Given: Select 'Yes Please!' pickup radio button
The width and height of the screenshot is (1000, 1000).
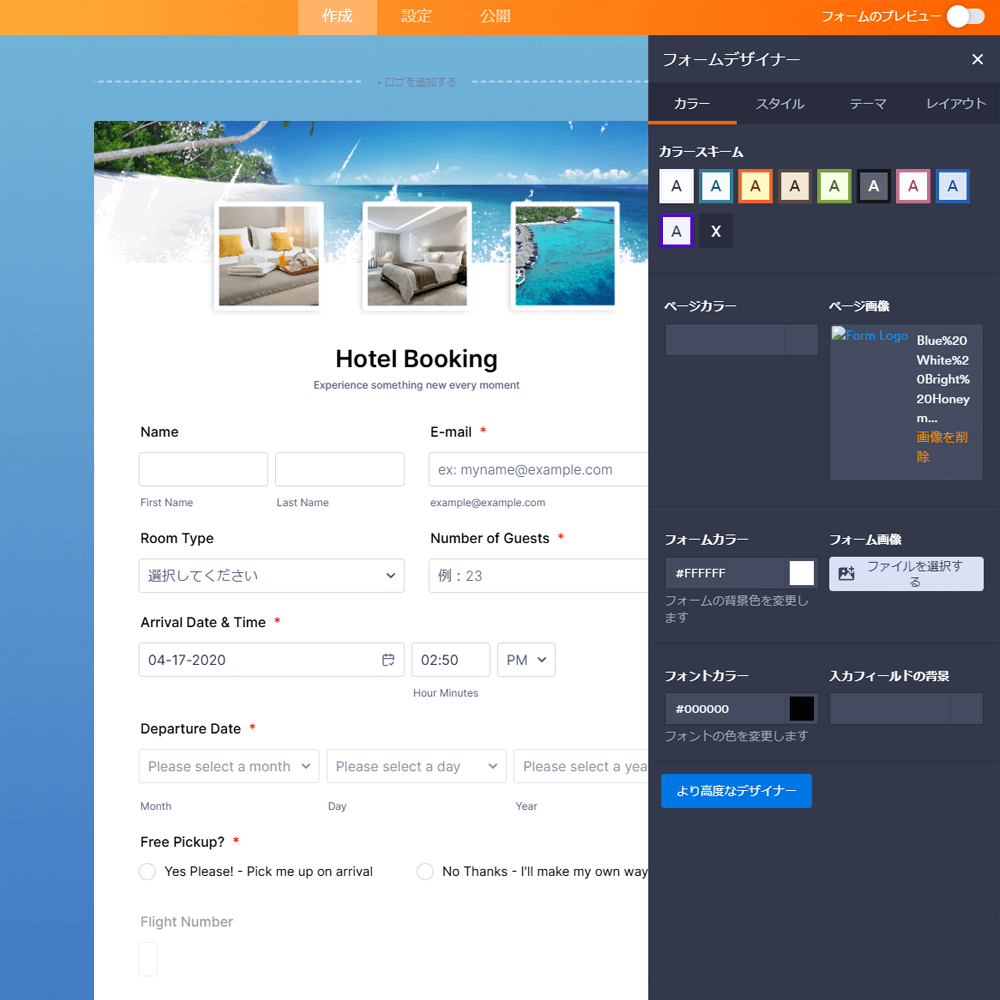Looking at the screenshot, I should point(148,872).
